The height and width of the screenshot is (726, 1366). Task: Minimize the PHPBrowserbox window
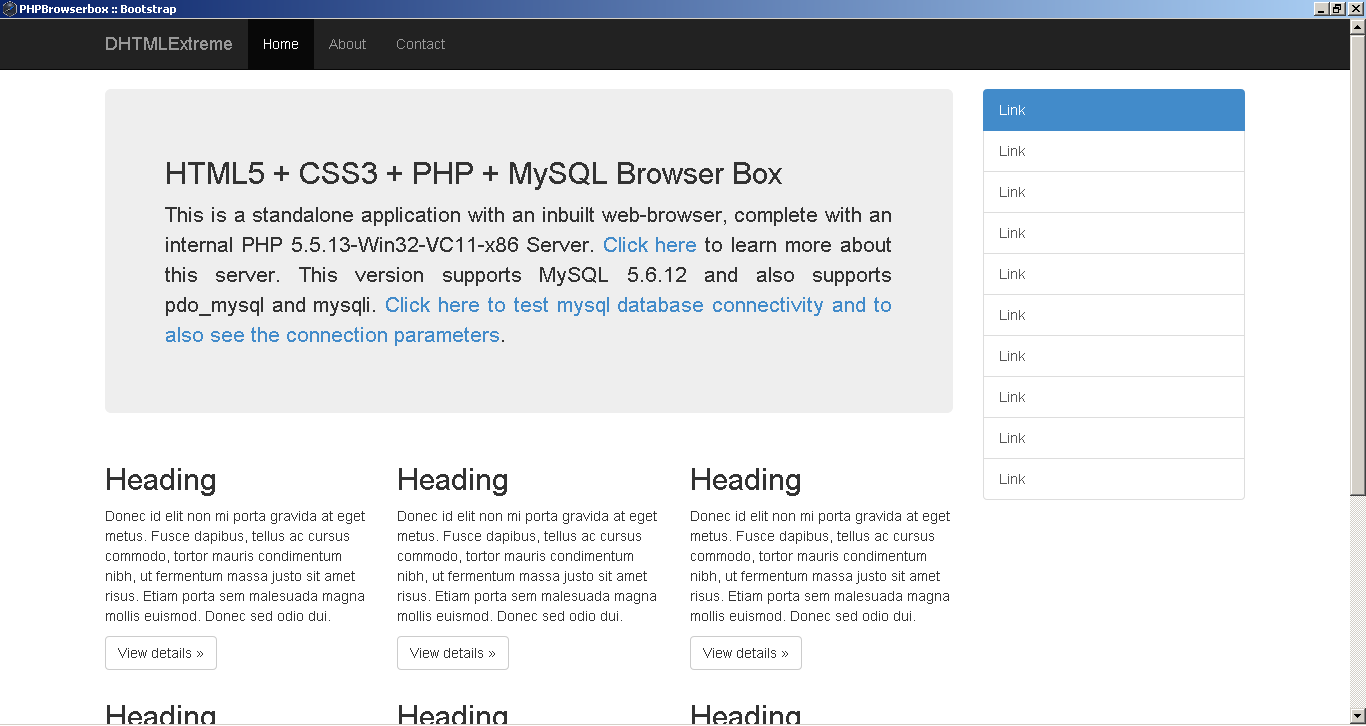tap(1321, 8)
